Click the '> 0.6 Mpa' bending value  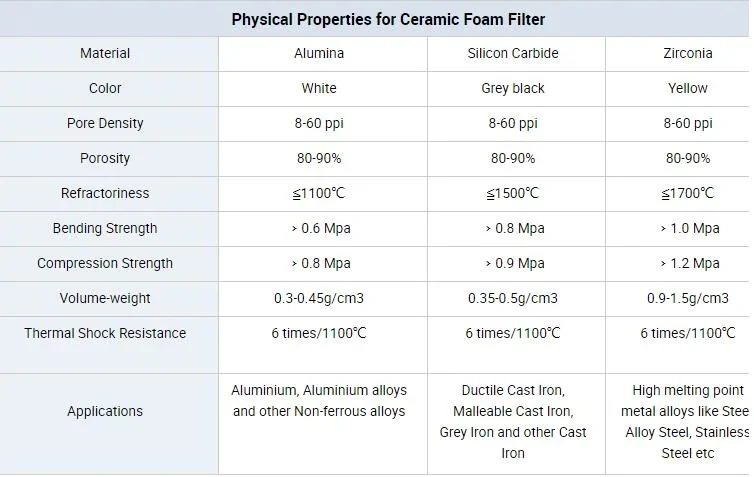[319, 228]
